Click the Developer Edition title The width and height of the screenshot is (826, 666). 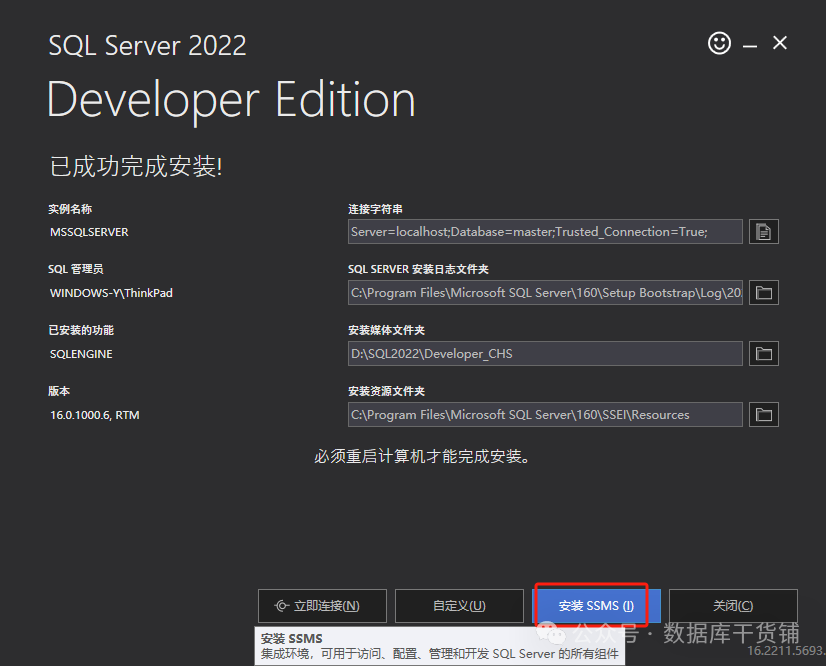coord(231,100)
